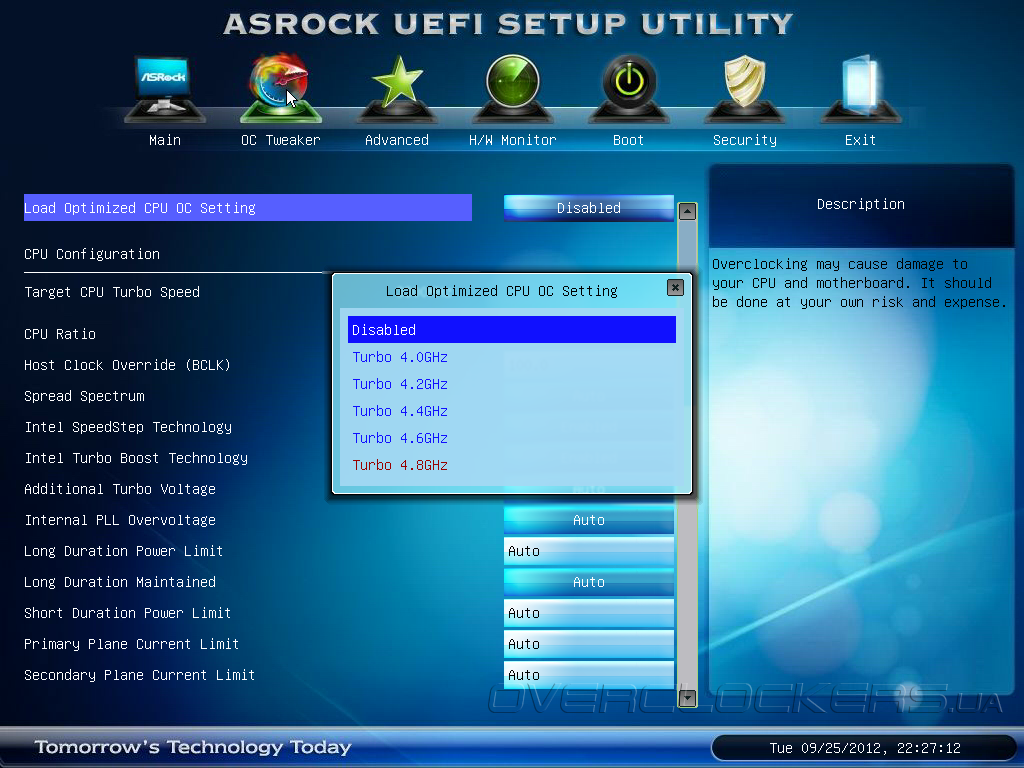Open Long Duration Maintained Auto dropdown
The height and width of the screenshot is (768, 1024).
click(x=588, y=582)
